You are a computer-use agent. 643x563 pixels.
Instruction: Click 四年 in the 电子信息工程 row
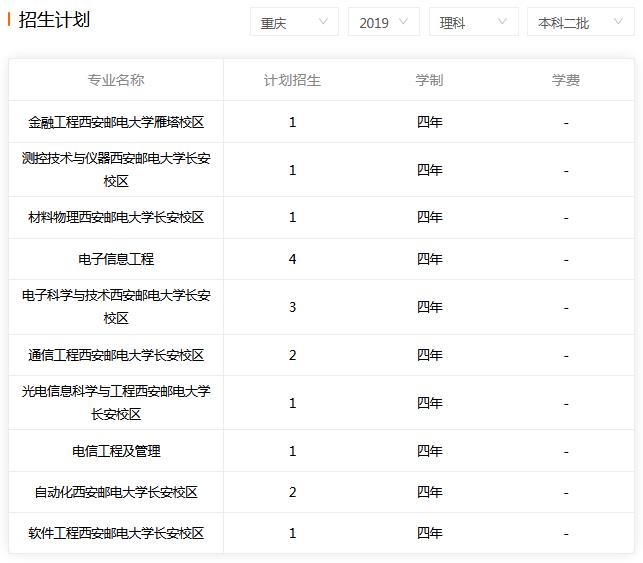pos(429,259)
